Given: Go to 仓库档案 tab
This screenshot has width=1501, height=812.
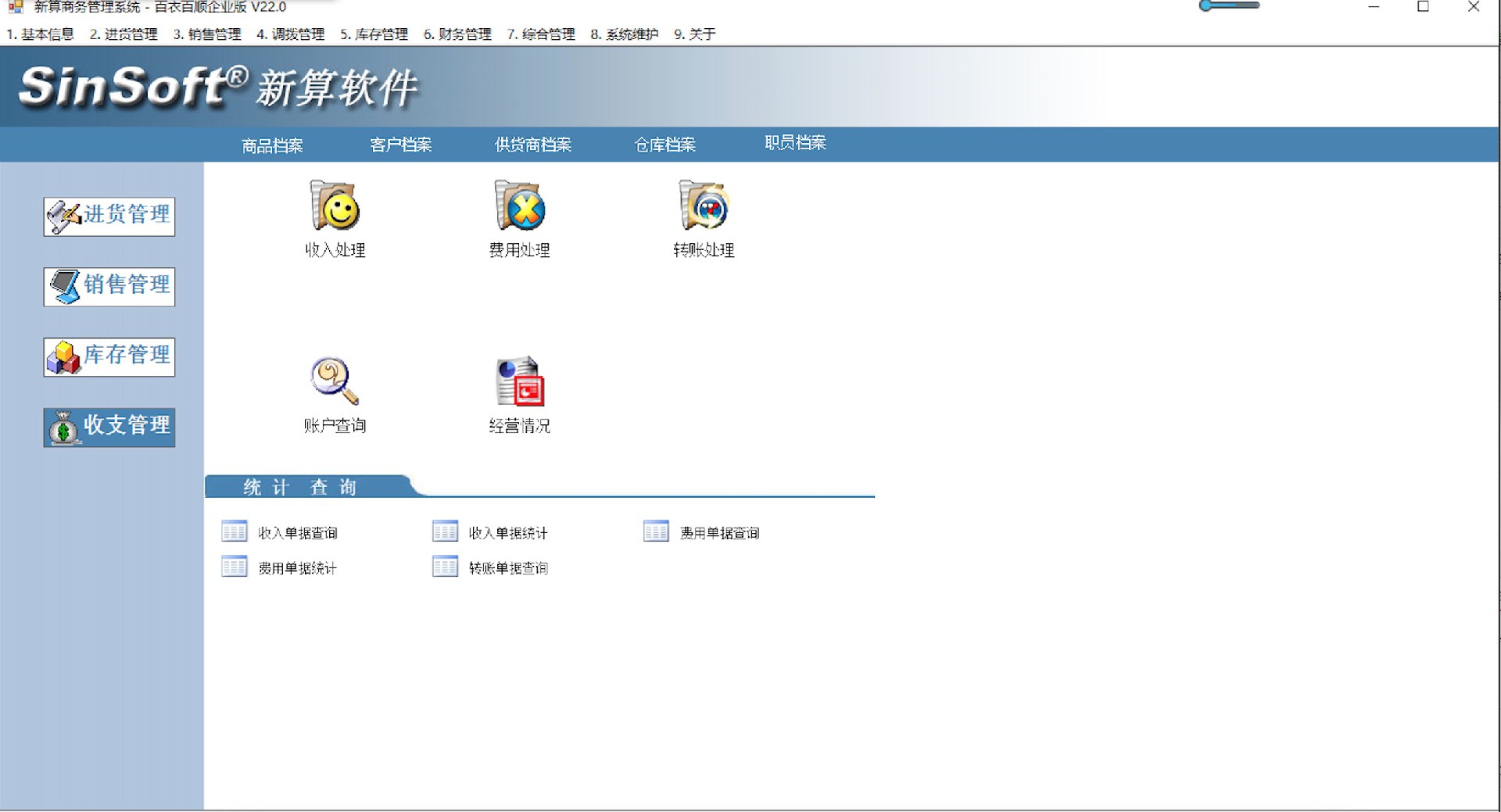Looking at the screenshot, I should click(x=665, y=145).
